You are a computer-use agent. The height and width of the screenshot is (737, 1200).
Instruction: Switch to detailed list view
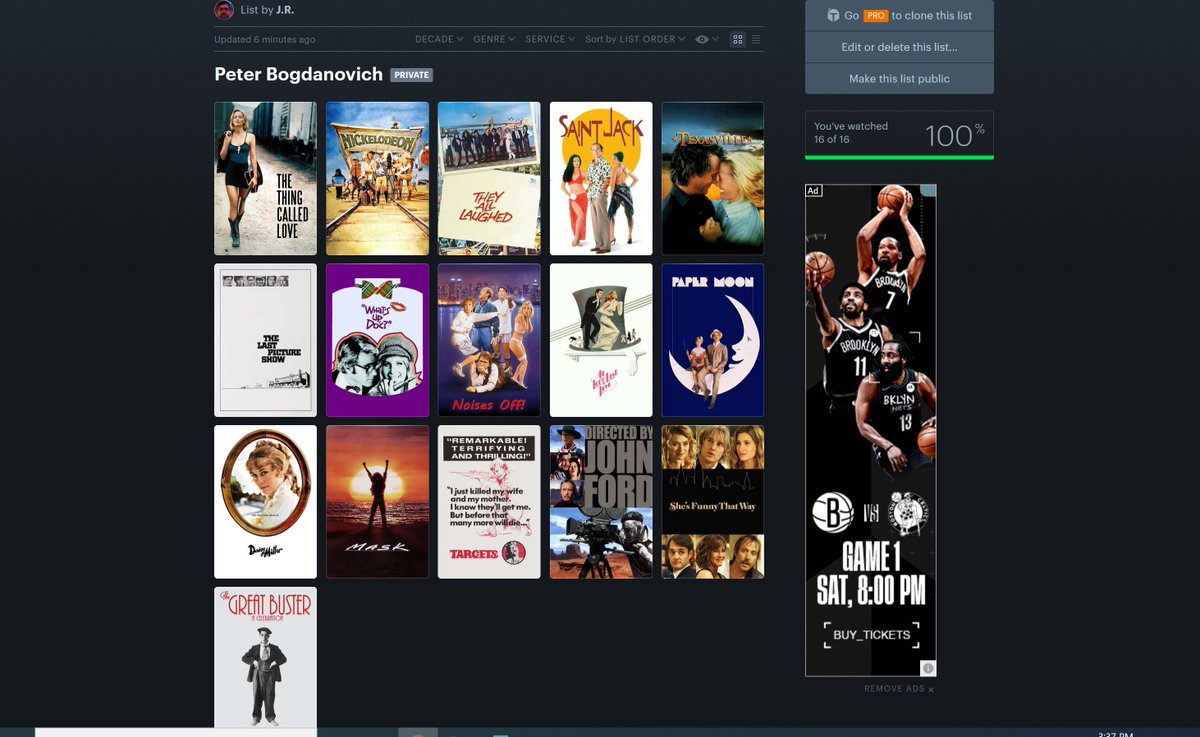tap(756, 39)
